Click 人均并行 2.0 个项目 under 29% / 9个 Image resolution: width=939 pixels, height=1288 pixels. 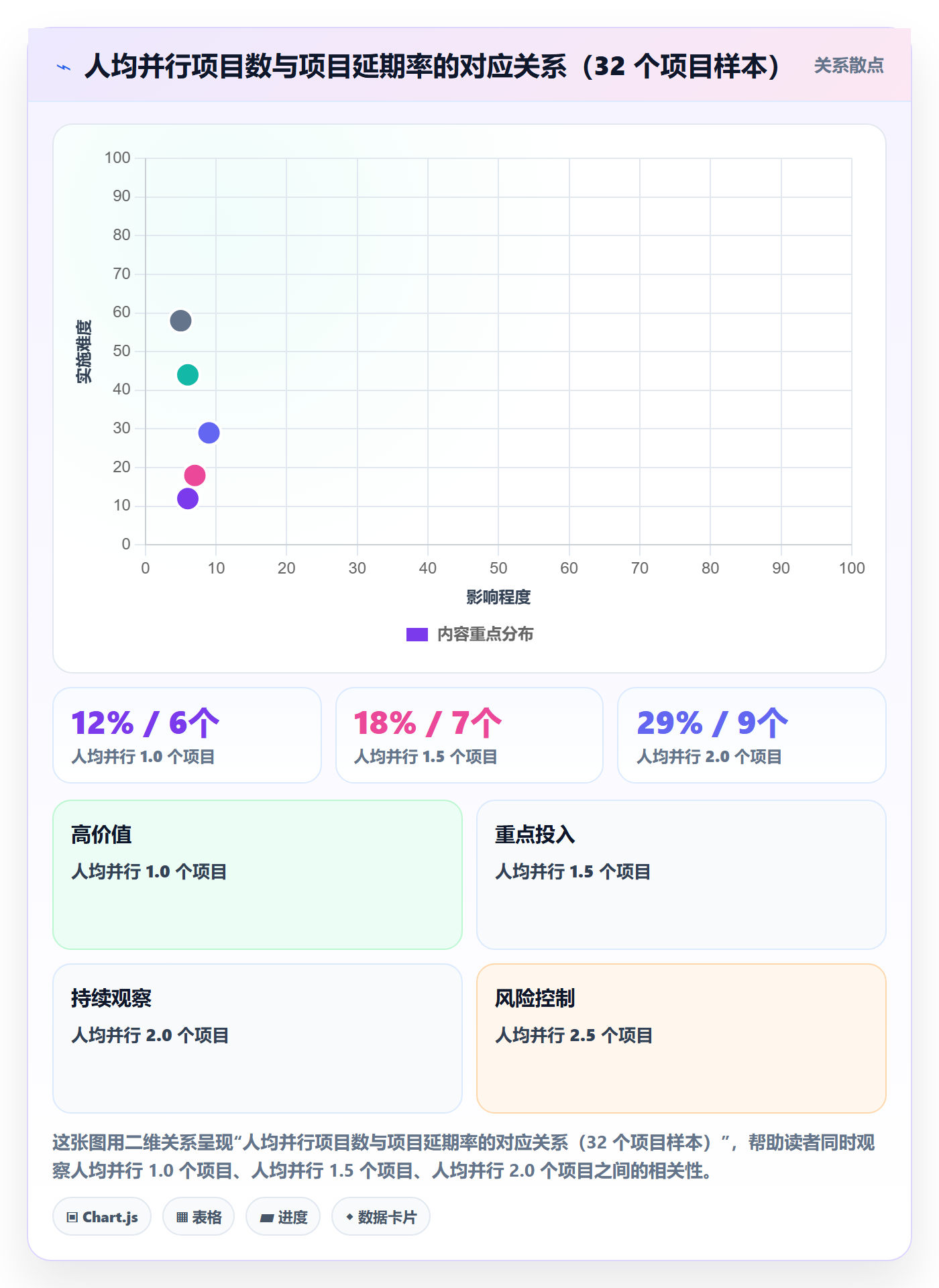[710, 757]
